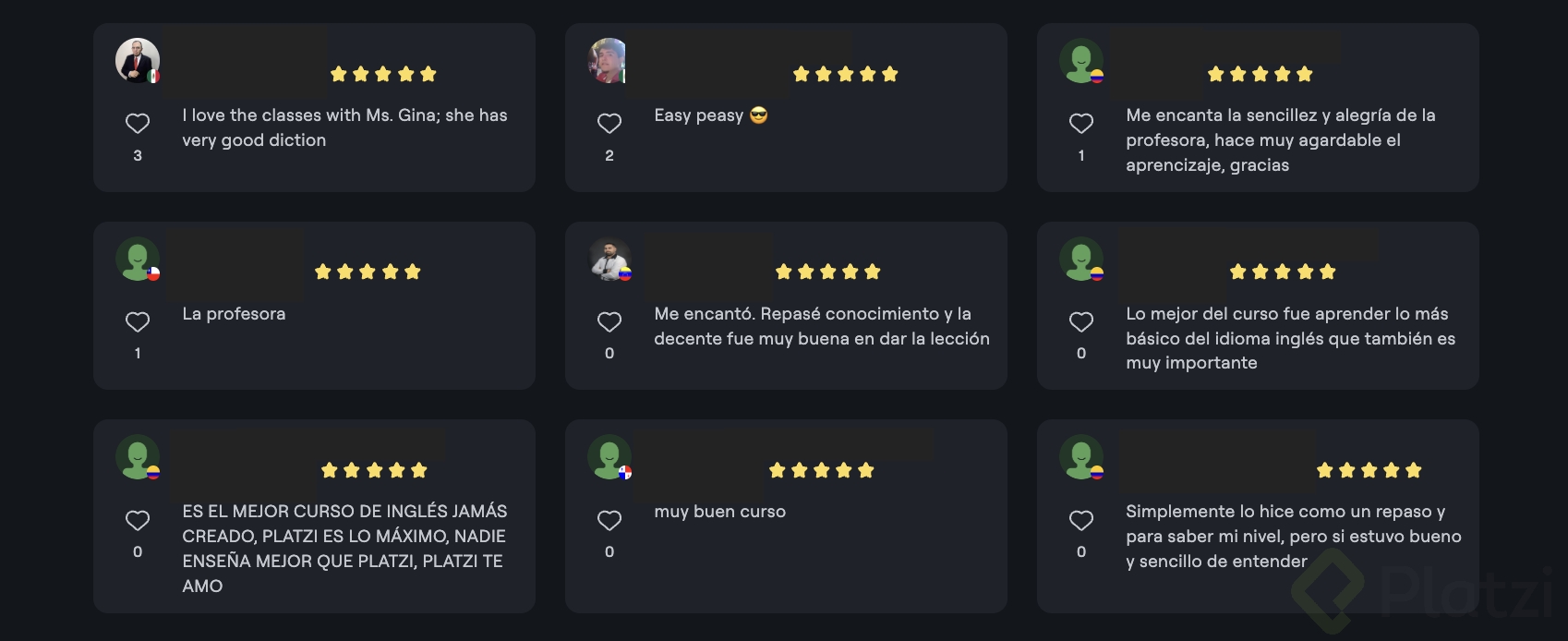Click the heart under "La profesora" review
This screenshot has height=641, width=1568.
(138, 320)
